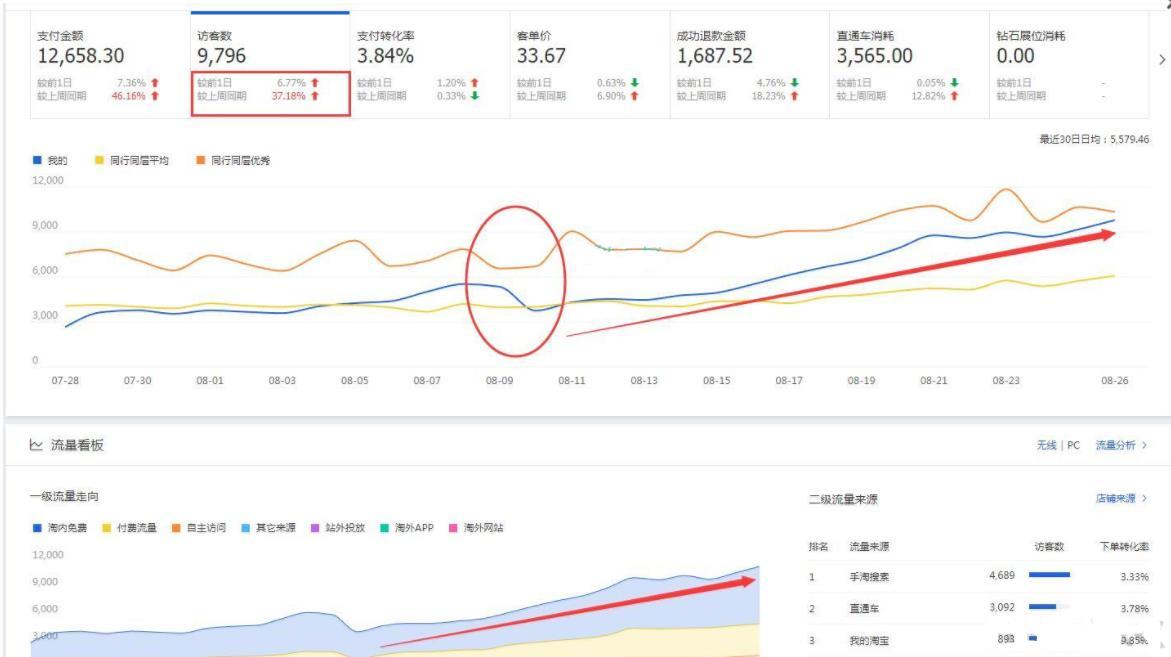Click the 手淘搜索 traffic source row
Viewport: 1171px width, 657px height.
(x=872, y=576)
